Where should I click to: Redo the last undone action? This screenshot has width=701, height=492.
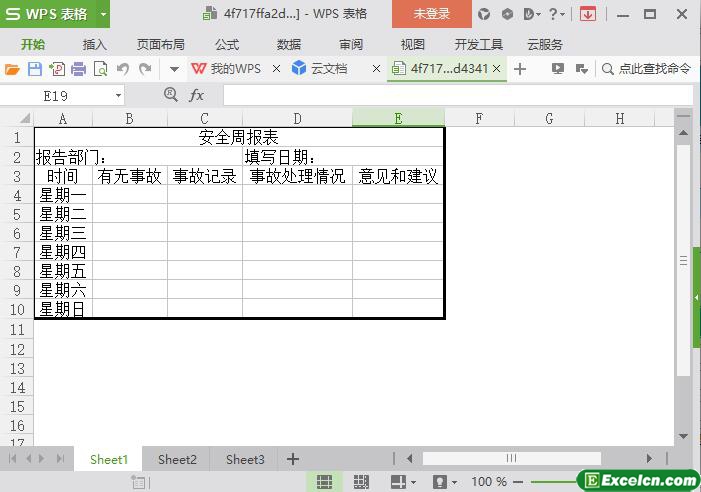[145, 69]
